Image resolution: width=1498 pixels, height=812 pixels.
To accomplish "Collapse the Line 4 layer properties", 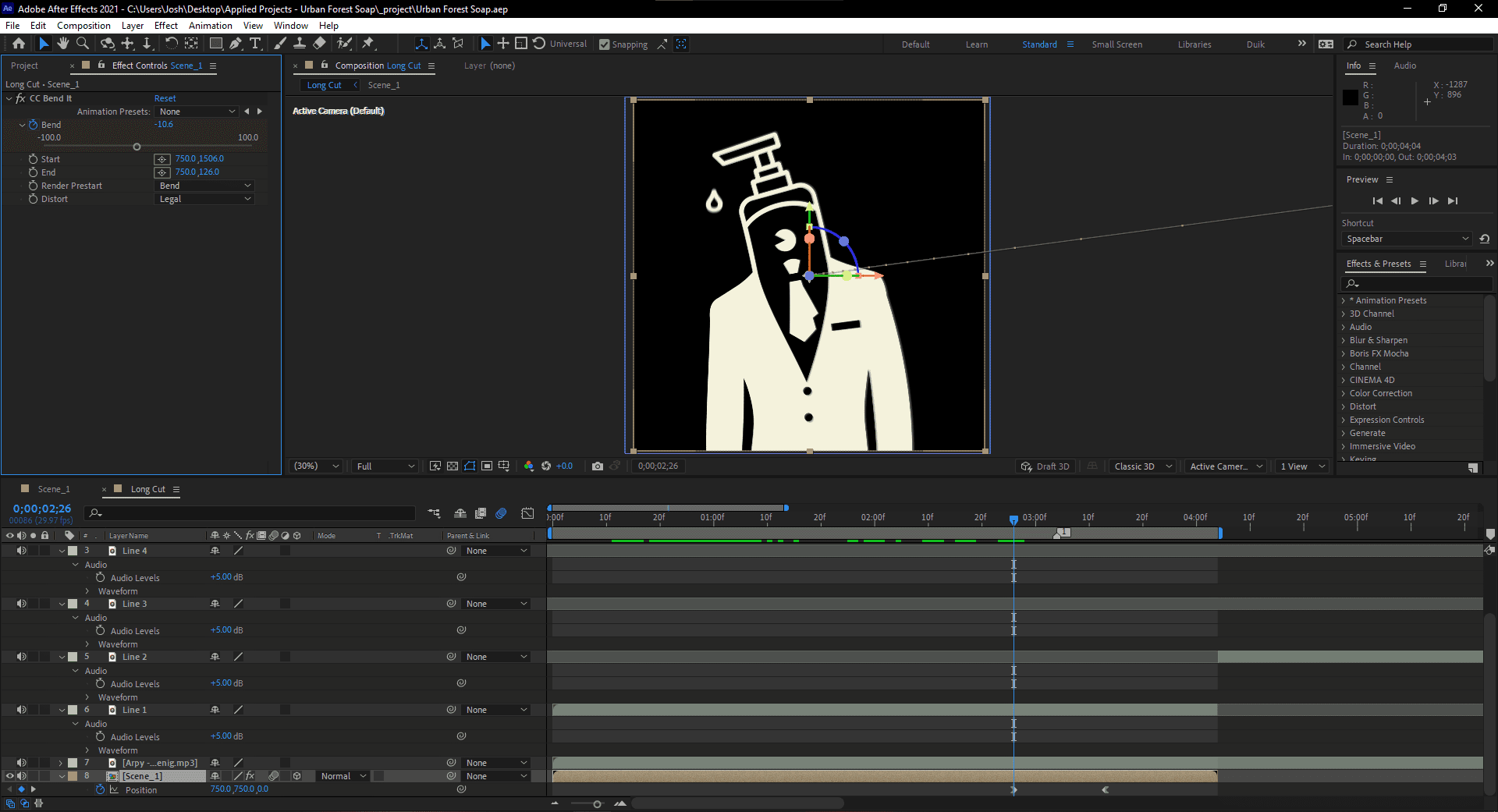I will [x=62, y=551].
